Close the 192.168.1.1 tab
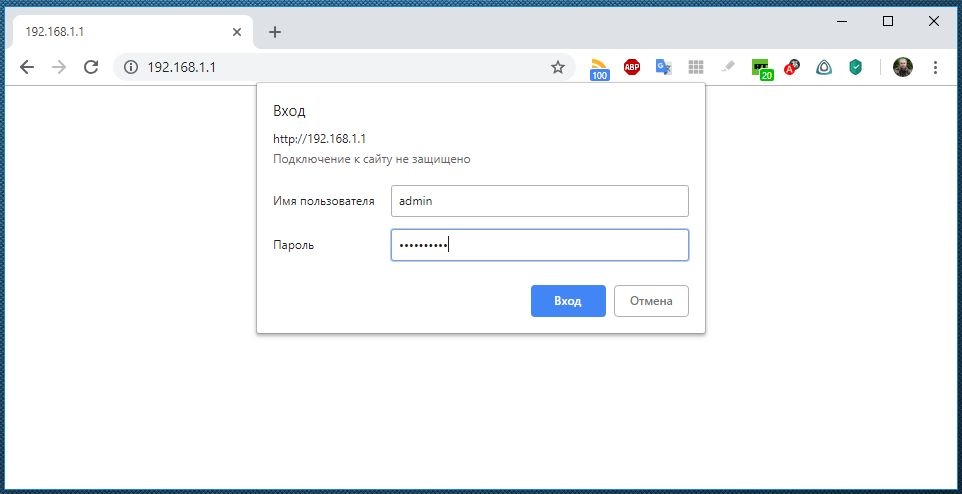This screenshot has height=494, width=962. click(x=237, y=32)
